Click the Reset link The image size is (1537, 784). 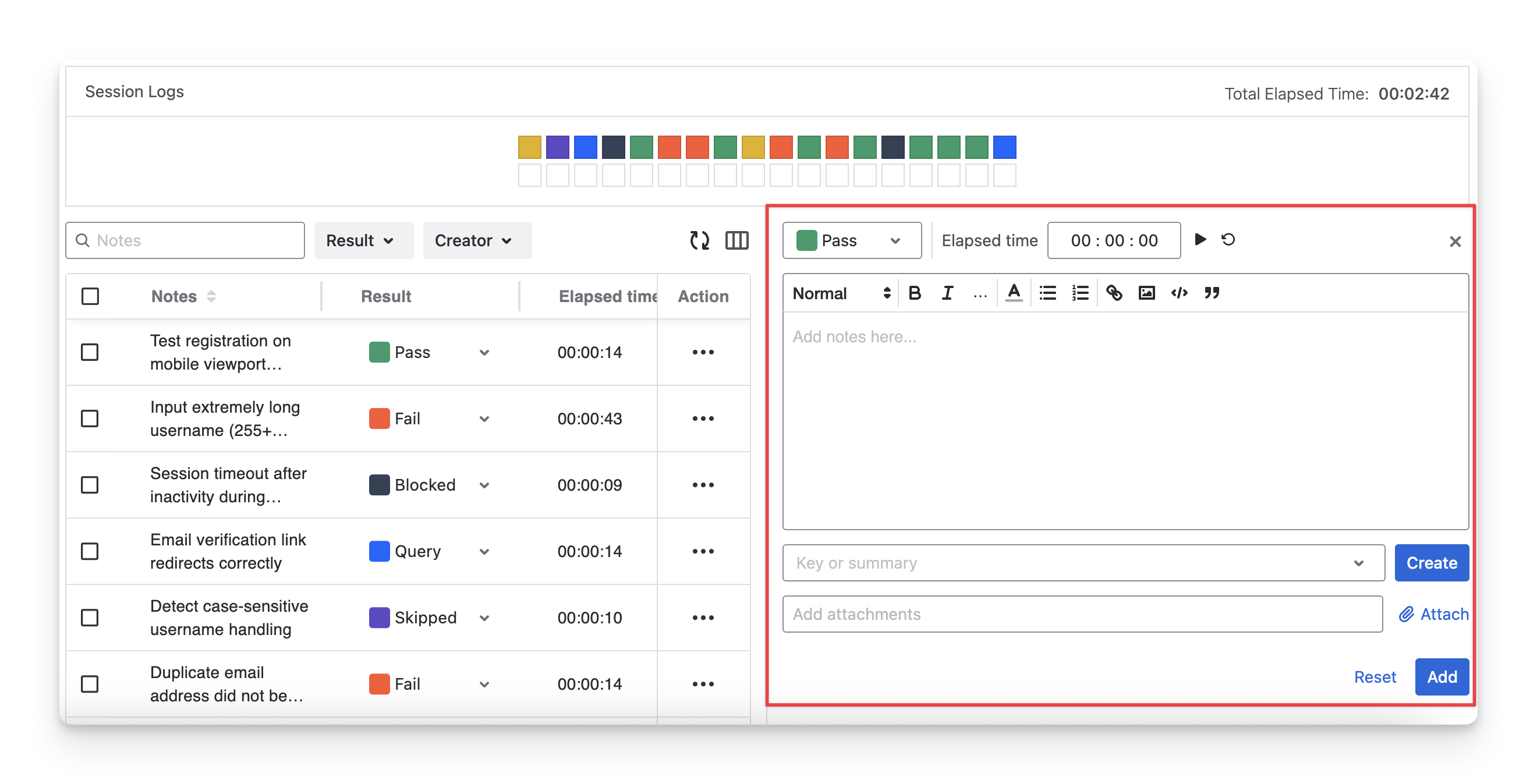[1375, 677]
